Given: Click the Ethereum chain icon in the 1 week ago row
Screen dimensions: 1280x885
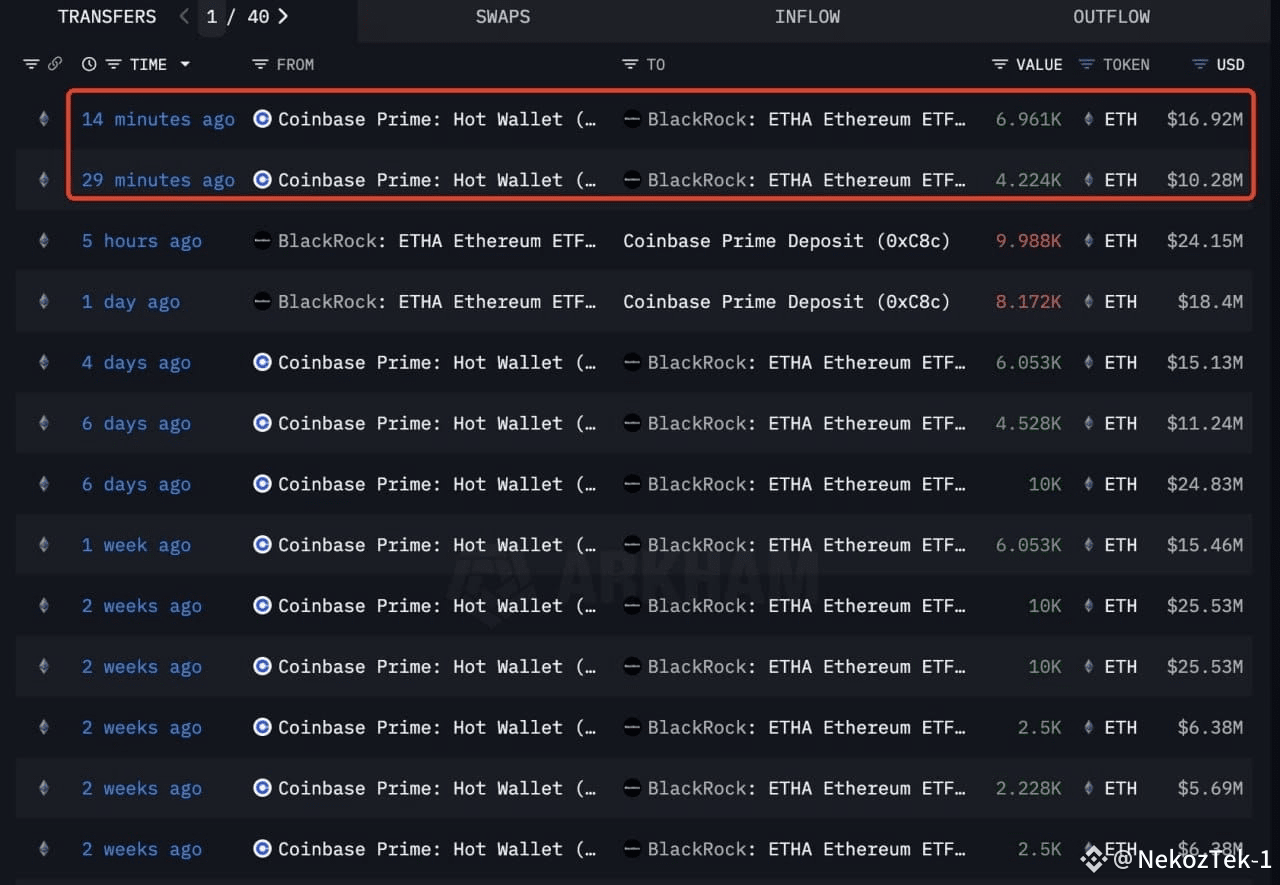Looking at the screenshot, I should 43,545.
